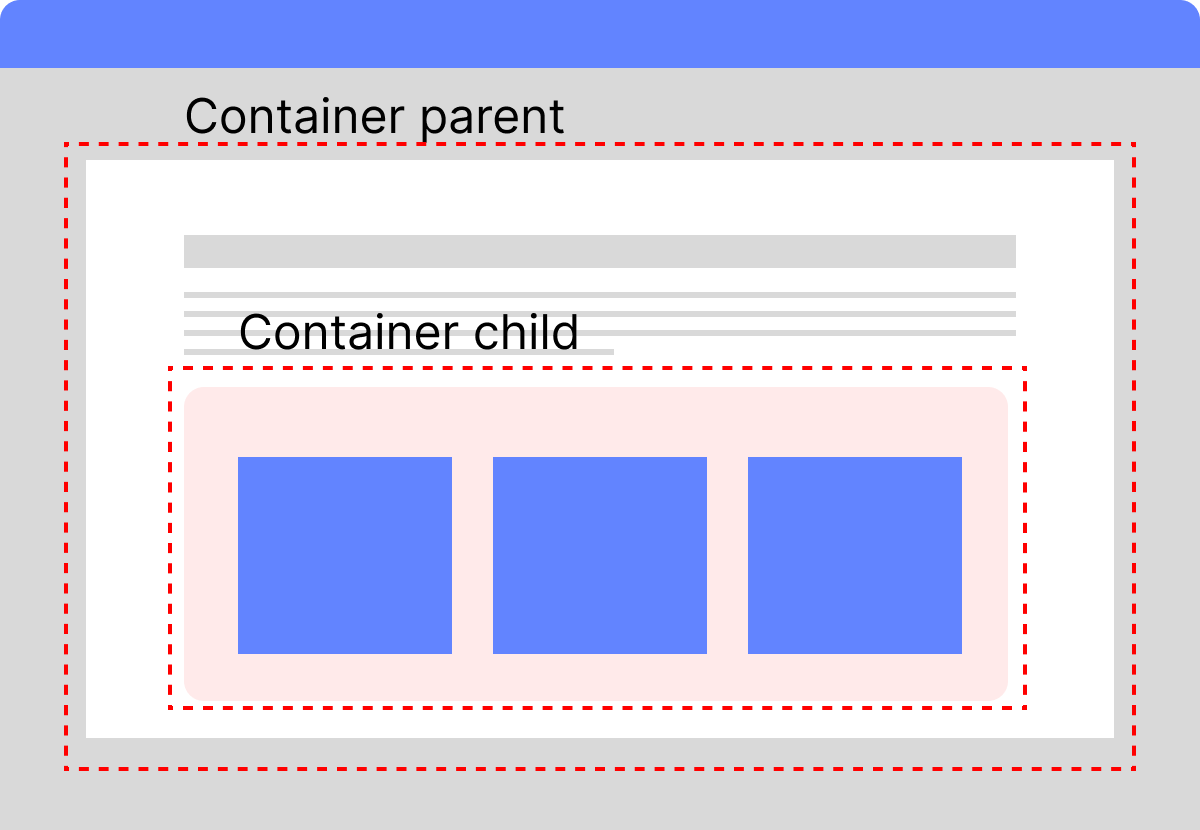Viewport: 1200px width, 830px height.
Task: Click the first thin gray text line
Action: click(600, 295)
